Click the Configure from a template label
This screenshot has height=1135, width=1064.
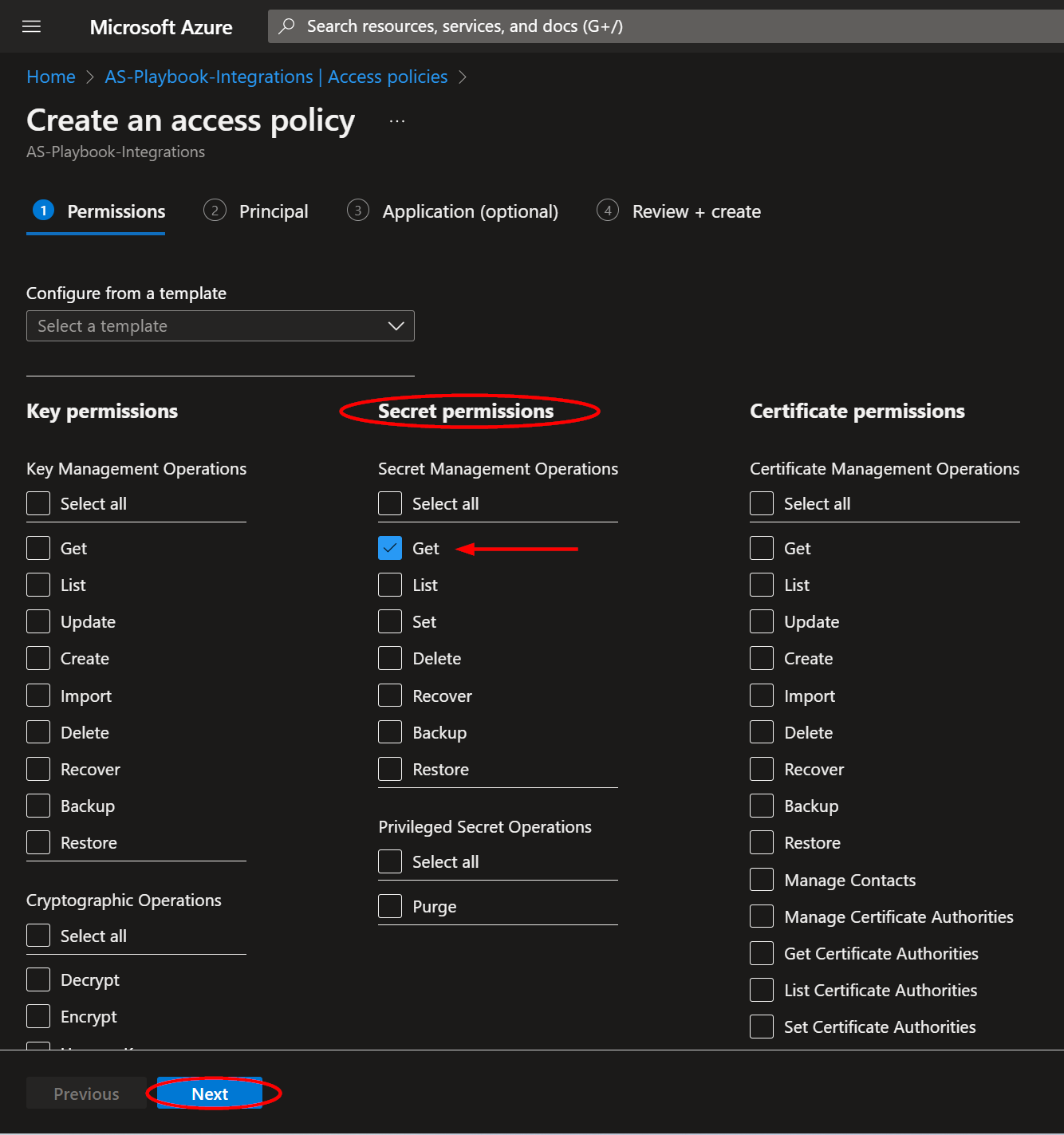tap(126, 294)
